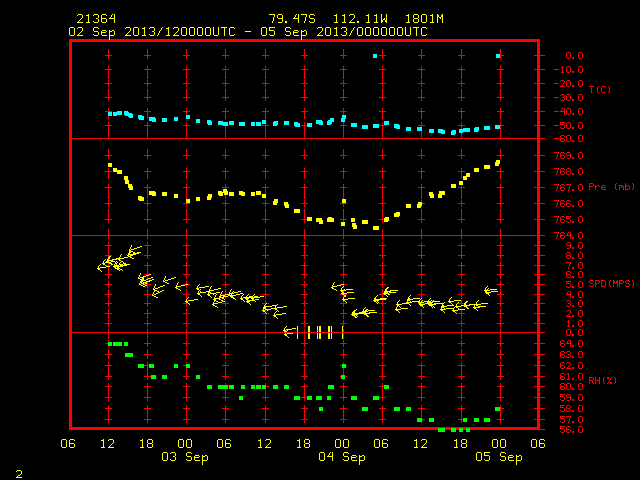Click the number 2 at bottom left
Viewport: 640px width, 480px height.
(x=19, y=474)
